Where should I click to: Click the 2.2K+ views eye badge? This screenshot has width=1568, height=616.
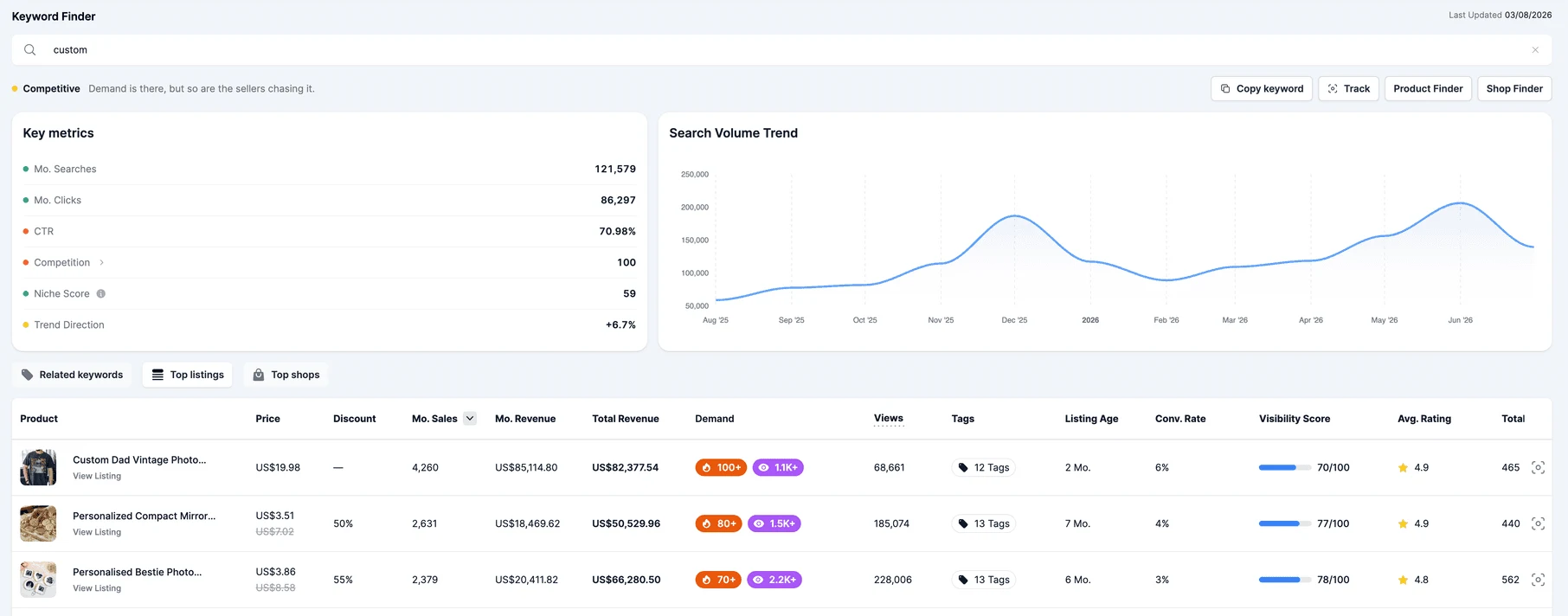[x=774, y=580]
